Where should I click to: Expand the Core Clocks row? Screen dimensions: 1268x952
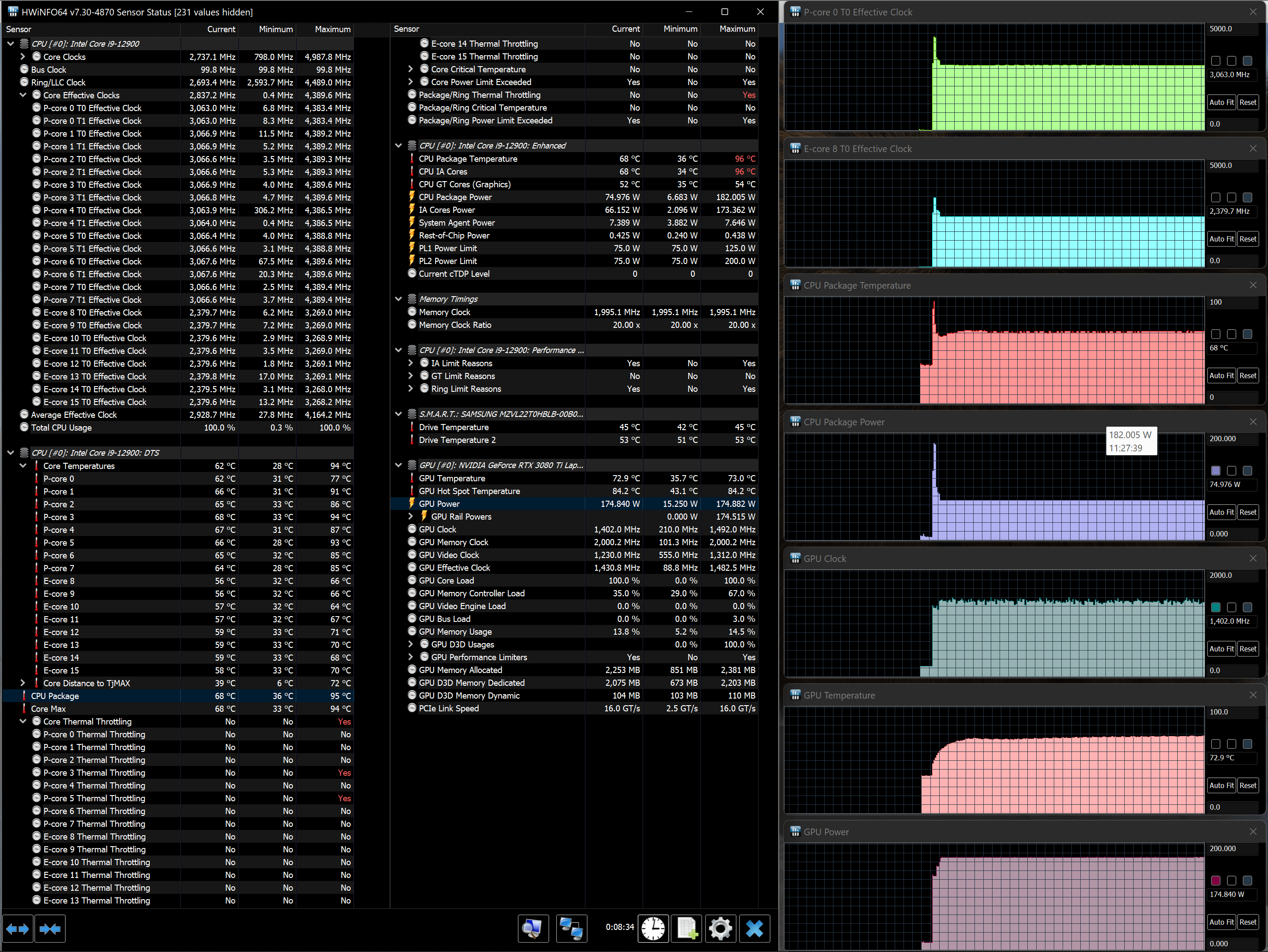[x=23, y=57]
